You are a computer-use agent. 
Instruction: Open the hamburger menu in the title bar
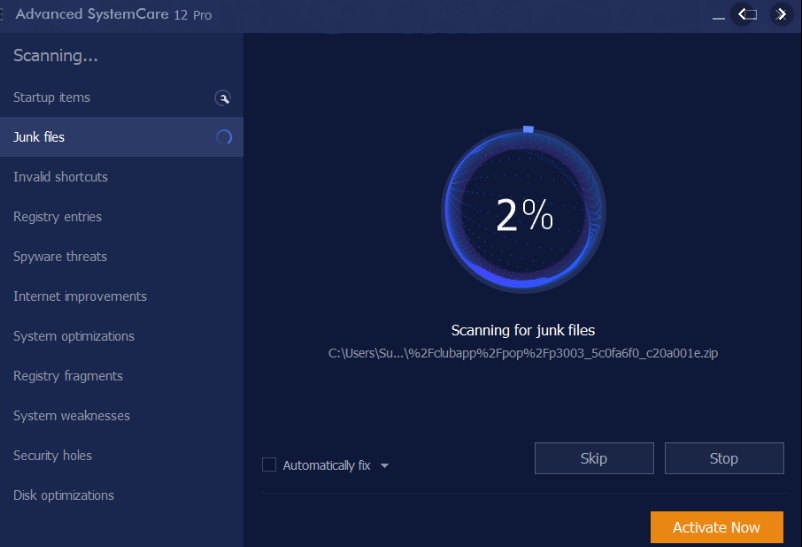(x=3, y=15)
